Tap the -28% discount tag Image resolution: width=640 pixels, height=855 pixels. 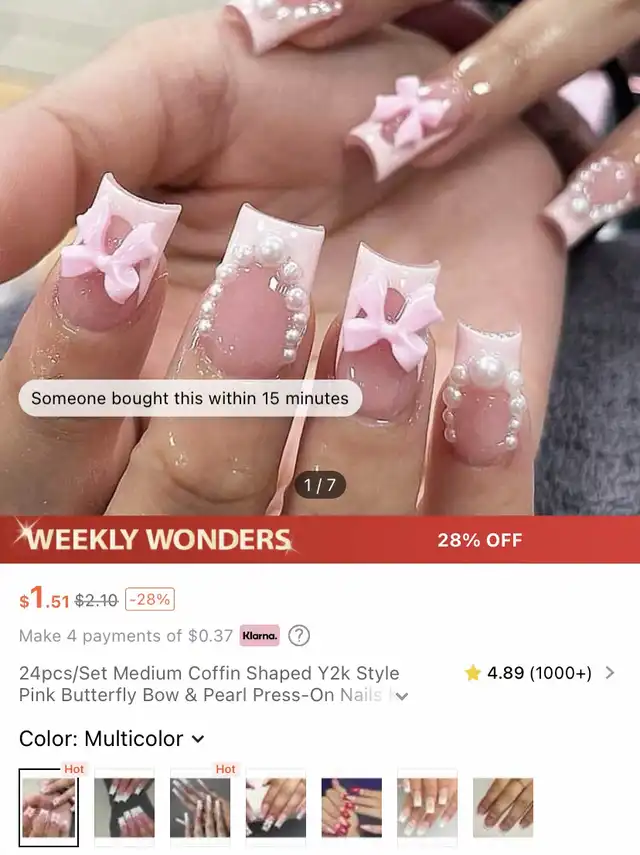click(150, 600)
